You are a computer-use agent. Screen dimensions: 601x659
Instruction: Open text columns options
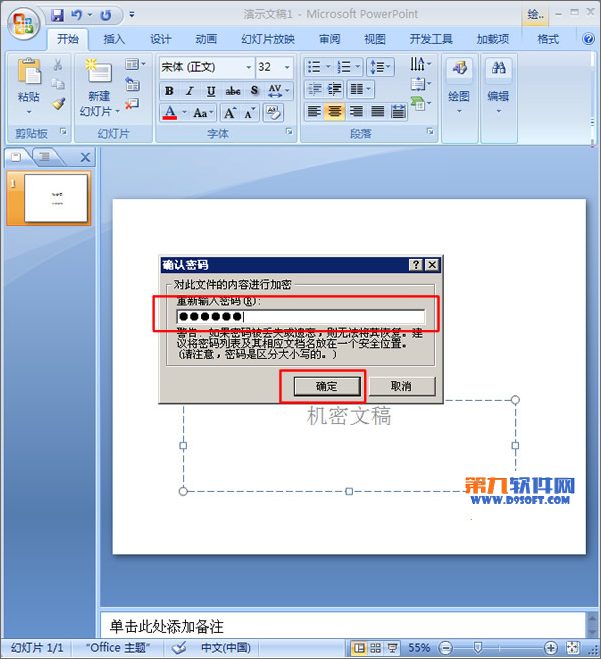click(x=360, y=89)
